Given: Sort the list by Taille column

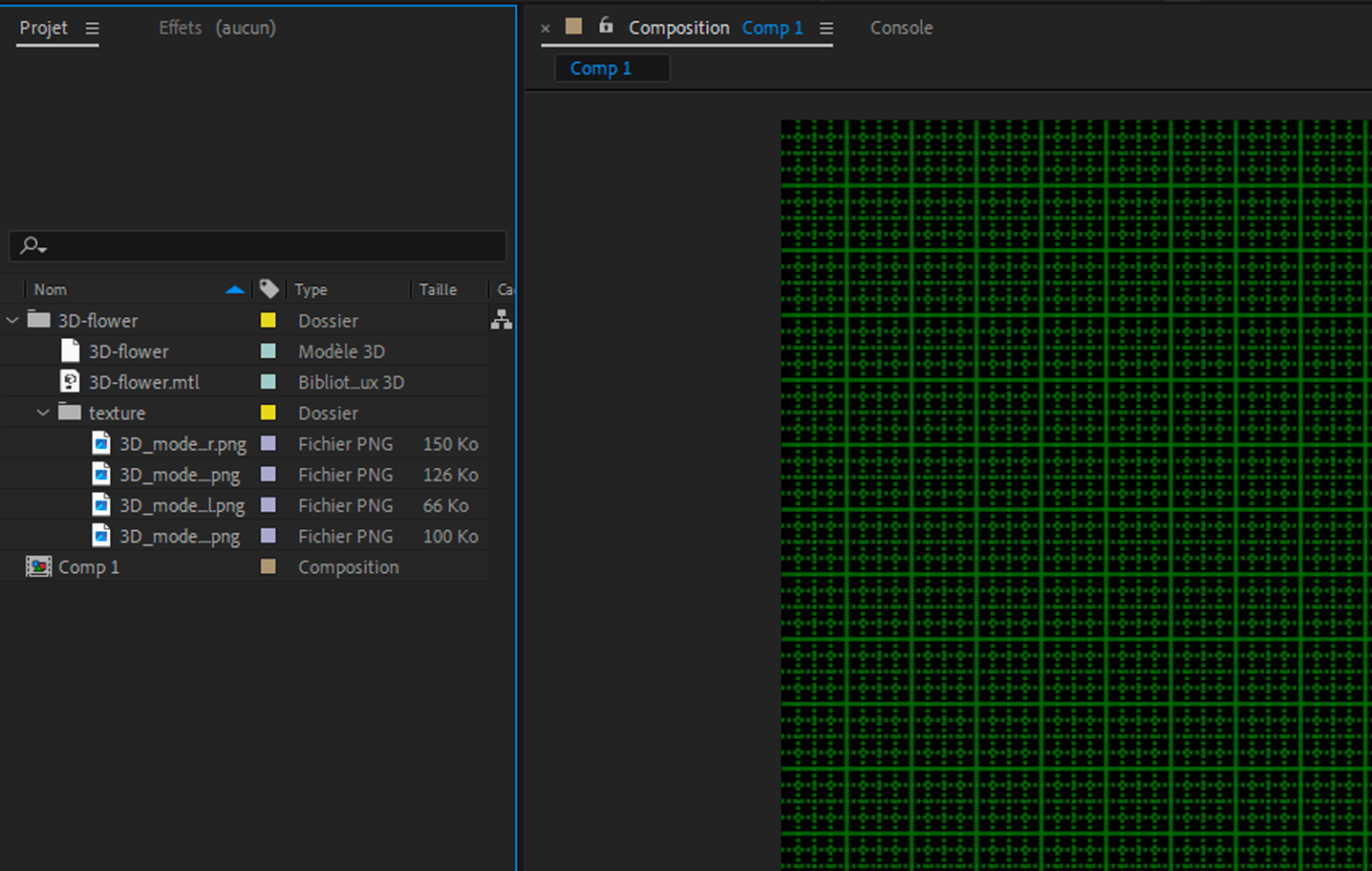Looking at the screenshot, I should click(438, 289).
